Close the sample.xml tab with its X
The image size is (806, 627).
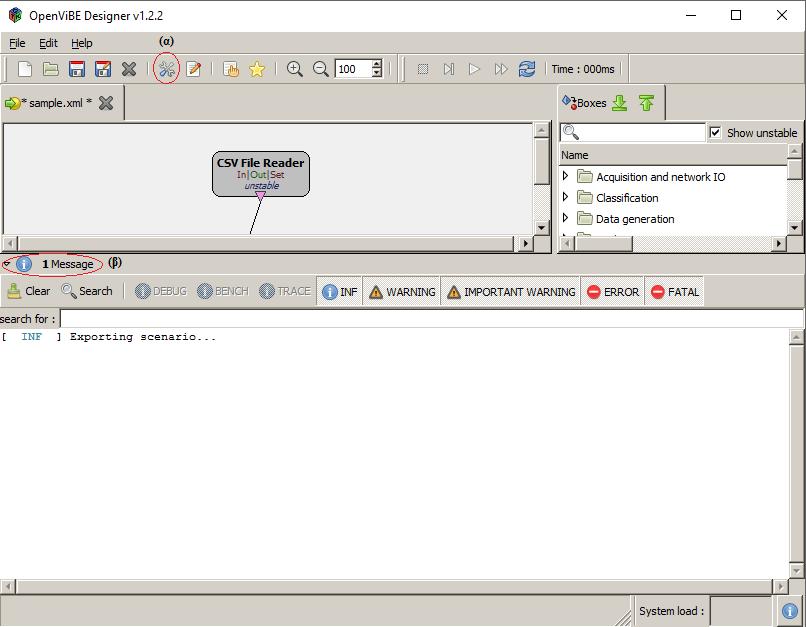106,103
